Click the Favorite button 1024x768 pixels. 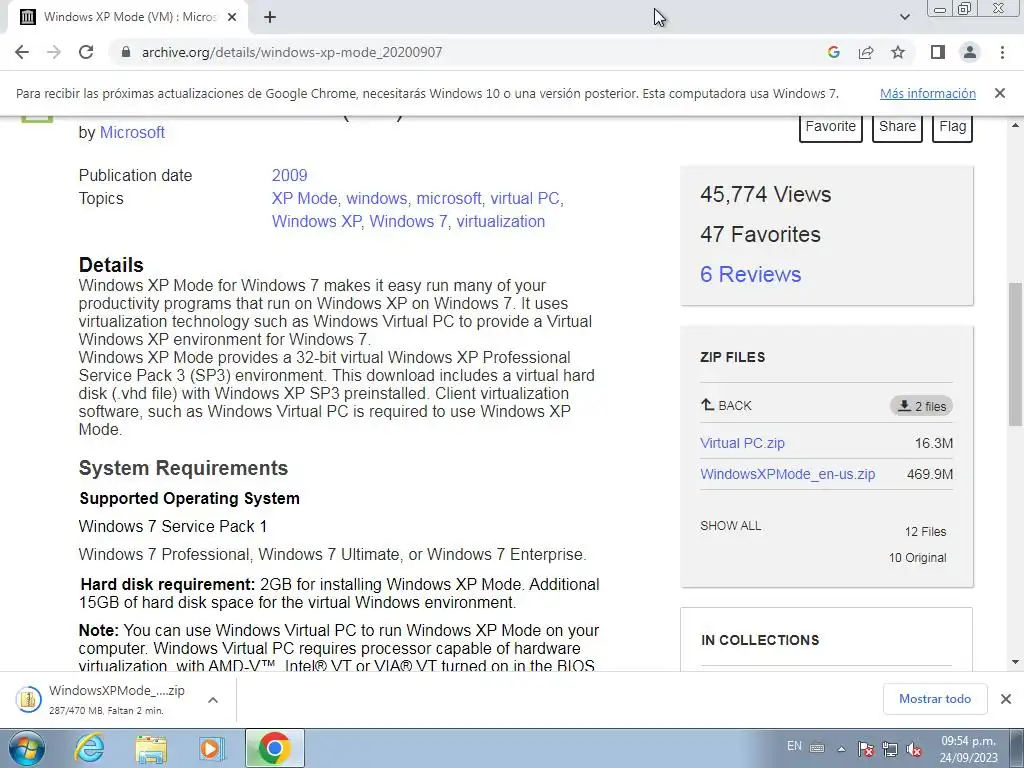point(831,127)
